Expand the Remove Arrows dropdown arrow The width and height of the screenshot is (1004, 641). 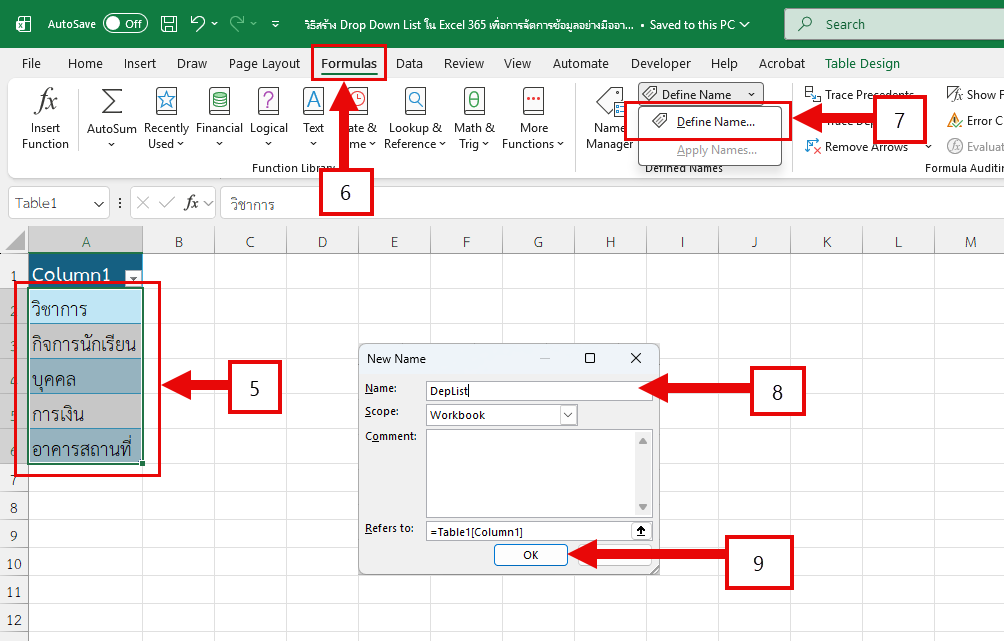tap(928, 147)
